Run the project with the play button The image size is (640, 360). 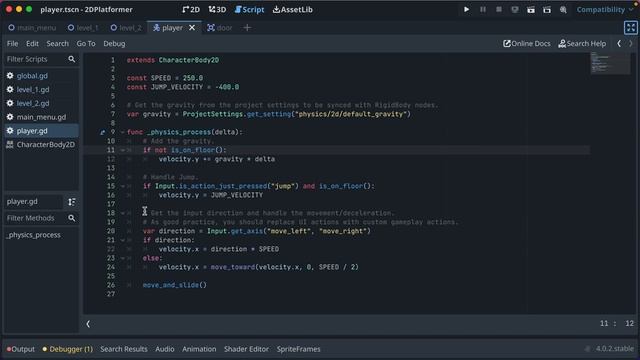466,9
